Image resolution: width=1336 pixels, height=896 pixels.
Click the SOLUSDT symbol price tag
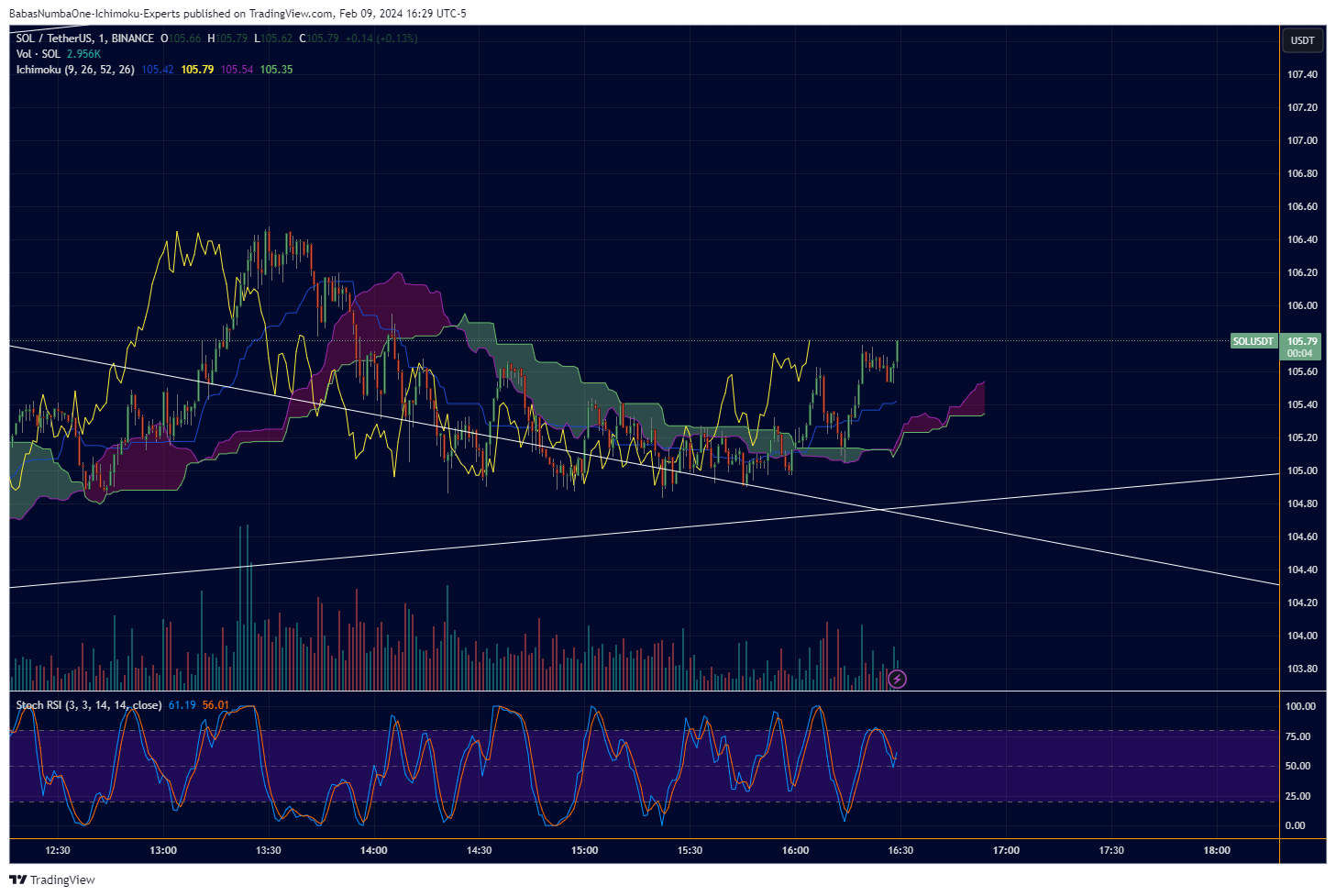1253,341
